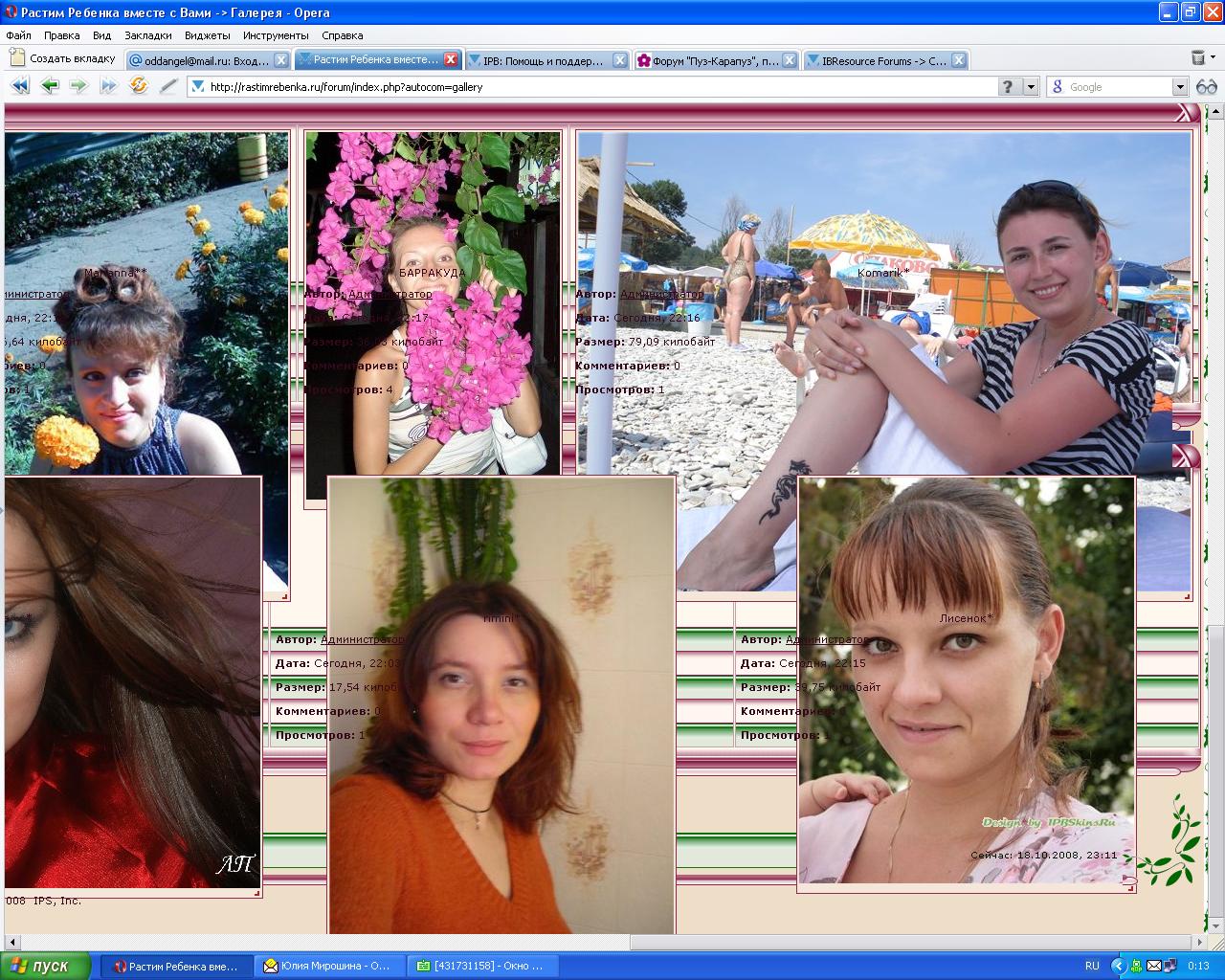Close the 'IPB: Помощь и поддер...' tab
The width and height of the screenshot is (1225, 980).
click(619, 59)
